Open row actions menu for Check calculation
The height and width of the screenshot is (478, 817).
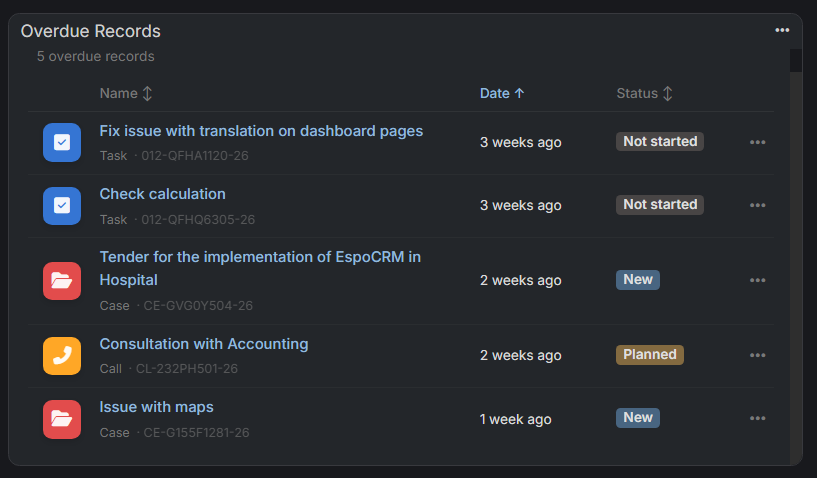click(x=758, y=205)
